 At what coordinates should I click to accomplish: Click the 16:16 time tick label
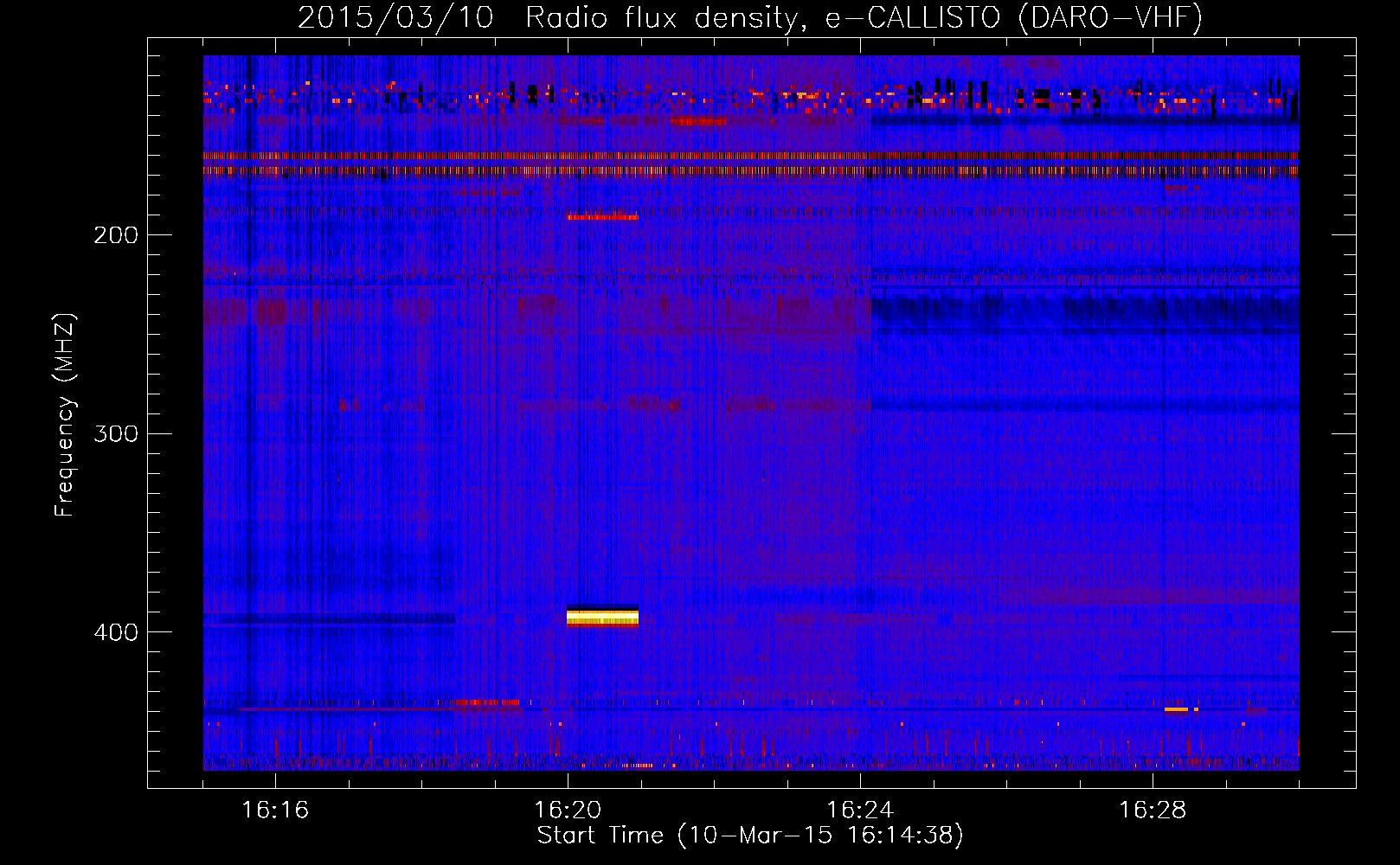tap(275, 810)
